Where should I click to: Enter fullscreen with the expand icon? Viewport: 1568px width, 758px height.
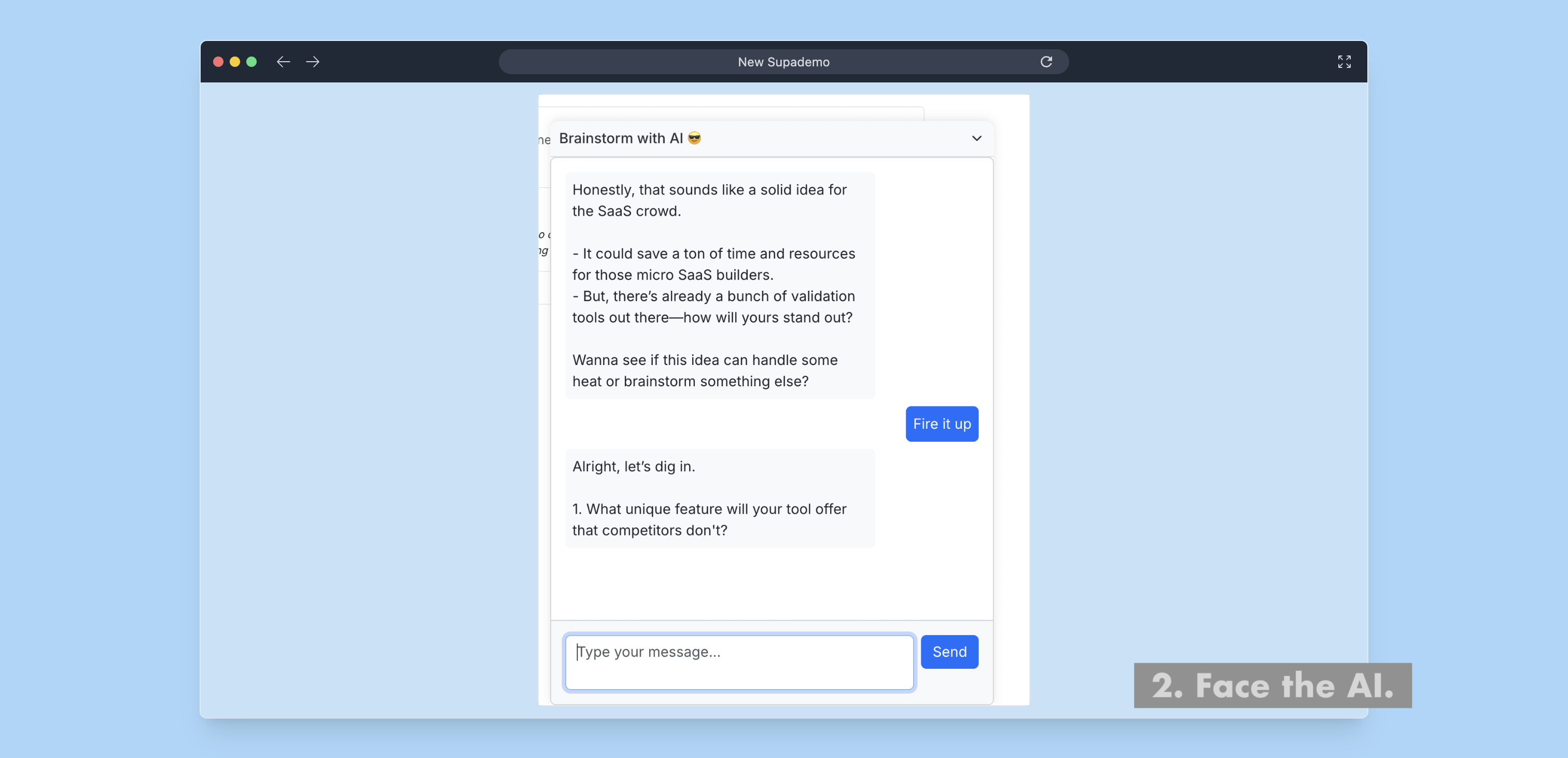pyautogui.click(x=1344, y=62)
